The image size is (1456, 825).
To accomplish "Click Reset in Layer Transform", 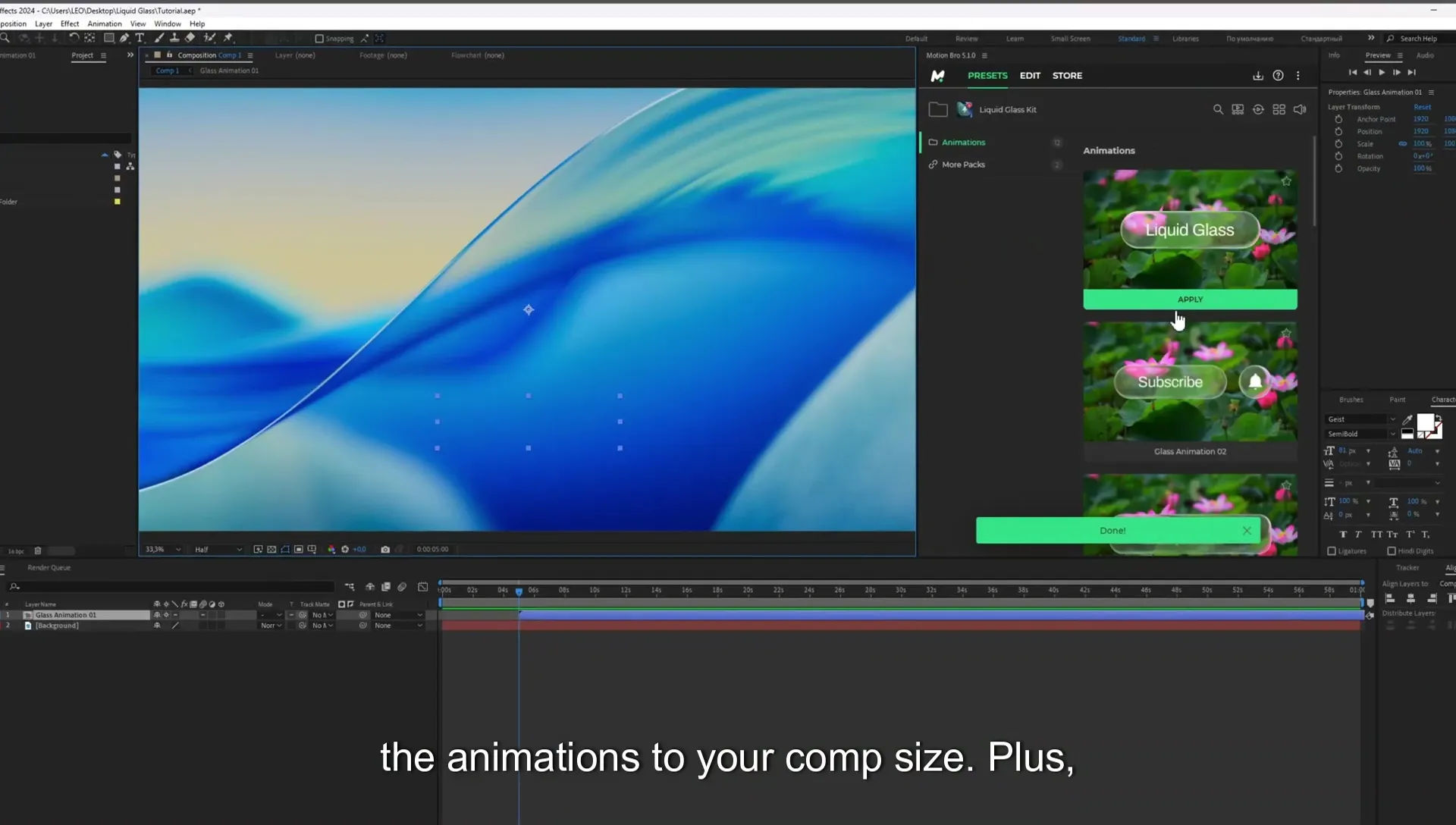I will click(1423, 108).
